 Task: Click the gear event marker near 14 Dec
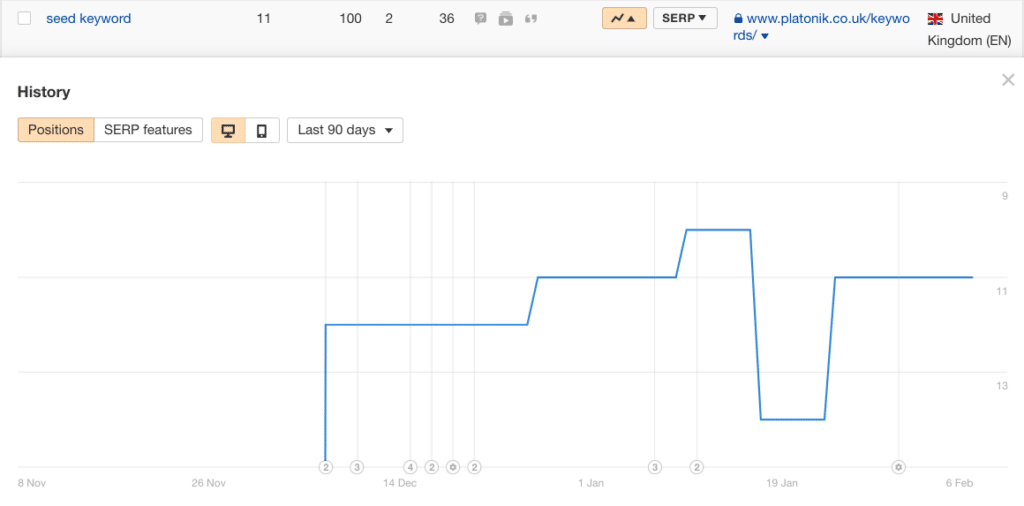453,467
